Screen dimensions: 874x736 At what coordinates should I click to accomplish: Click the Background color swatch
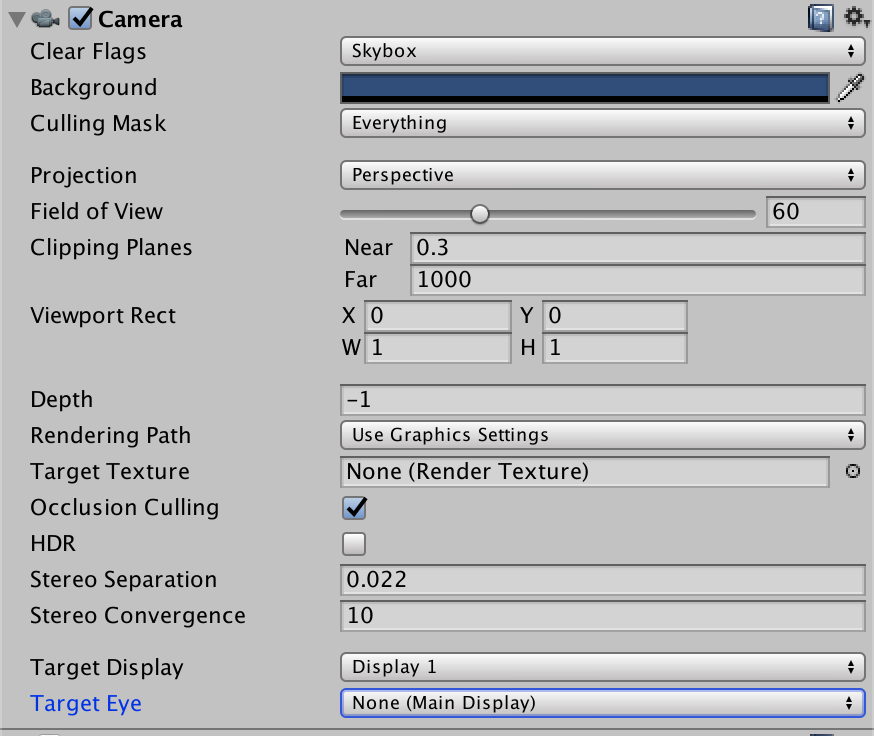(x=585, y=88)
